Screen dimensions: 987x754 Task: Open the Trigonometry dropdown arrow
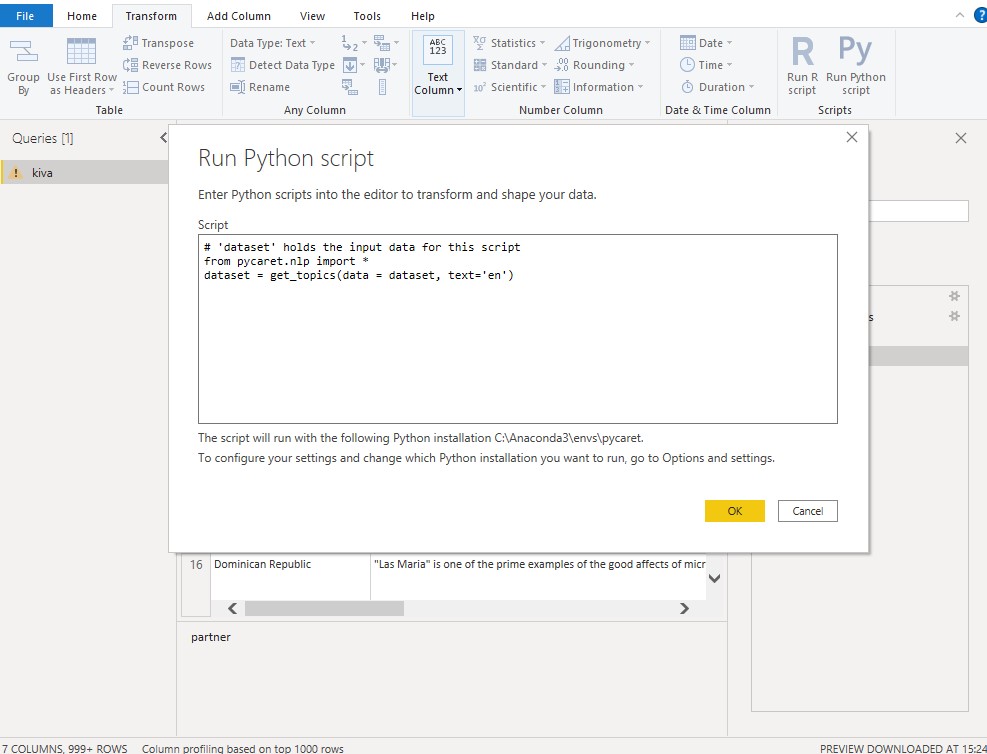pyautogui.click(x=647, y=43)
